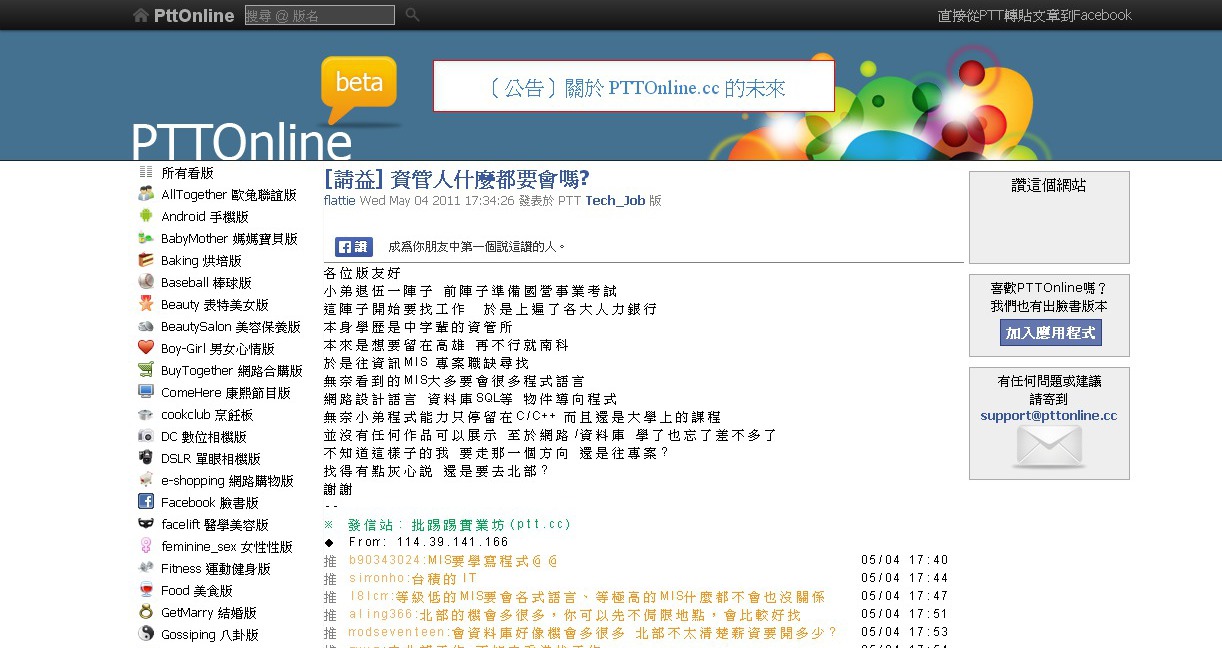
Task: Open the 公告 關於 PTTOnline.cc 的未來 announcement
Action: click(x=634, y=86)
